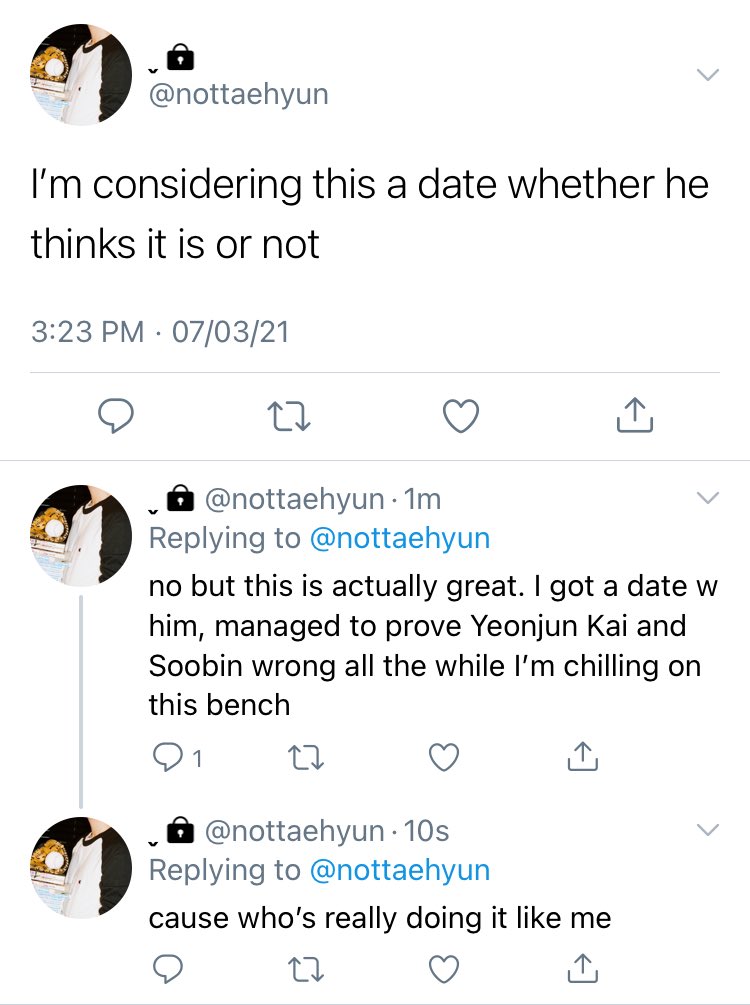Share the 'chilling on this bench' reply
This screenshot has height=1005, width=750.
[583, 756]
